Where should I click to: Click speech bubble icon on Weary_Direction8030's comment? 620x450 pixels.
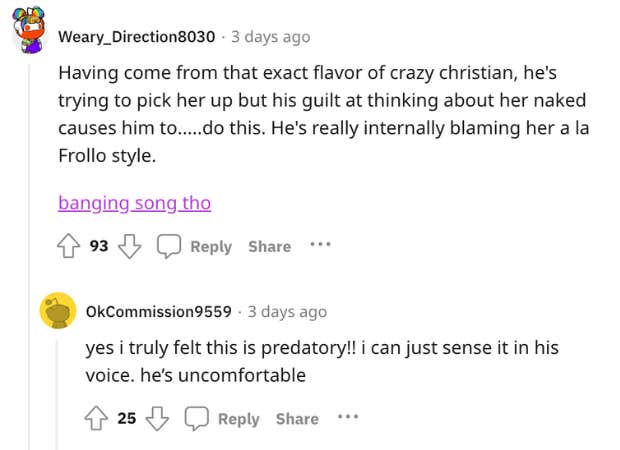[x=169, y=246]
